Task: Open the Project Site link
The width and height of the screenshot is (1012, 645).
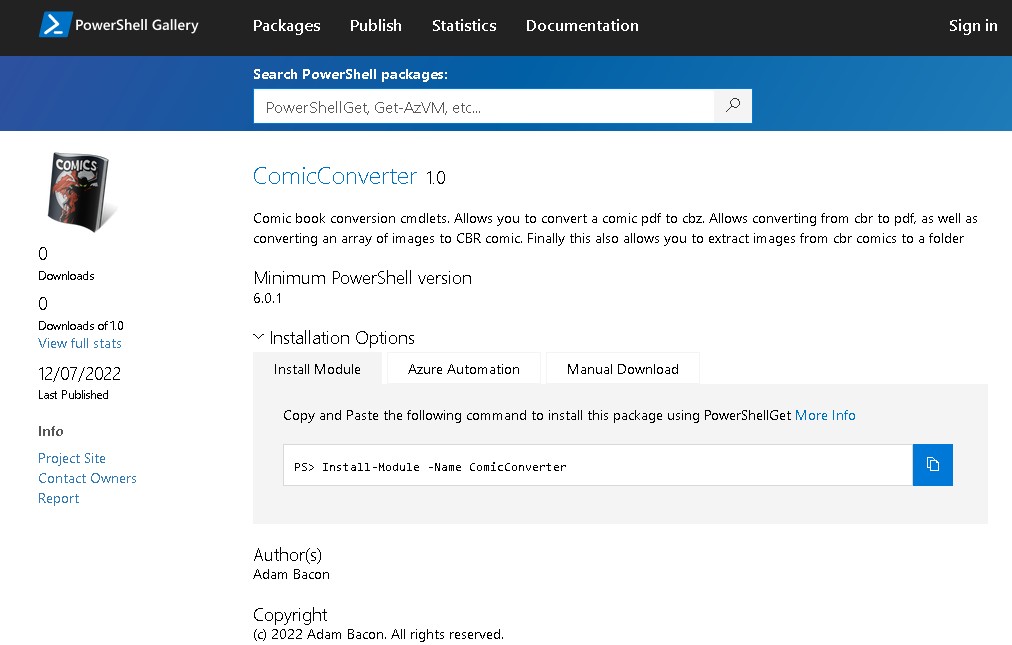Action: coord(72,458)
